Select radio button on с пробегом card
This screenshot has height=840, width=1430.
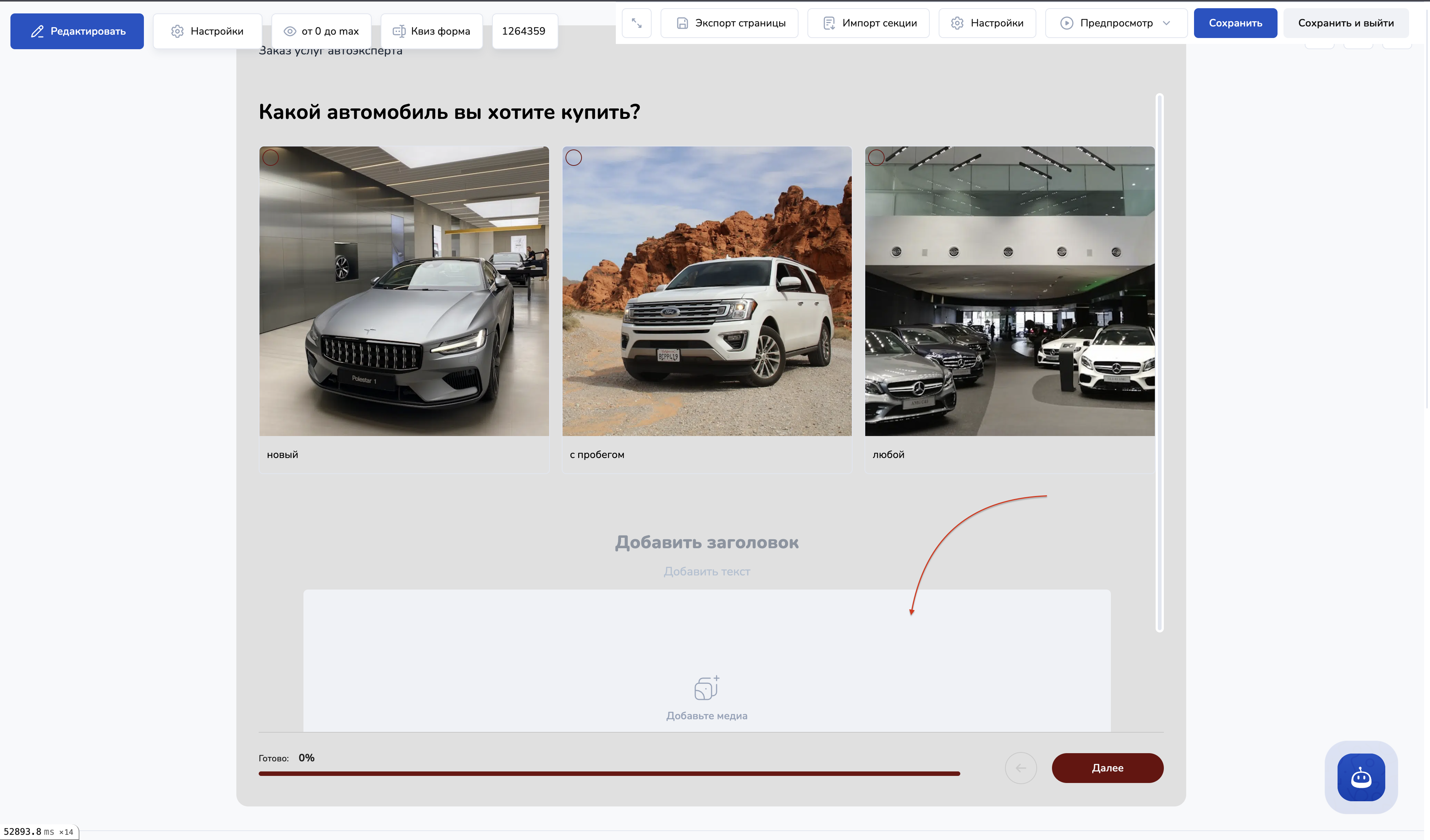(x=574, y=158)
